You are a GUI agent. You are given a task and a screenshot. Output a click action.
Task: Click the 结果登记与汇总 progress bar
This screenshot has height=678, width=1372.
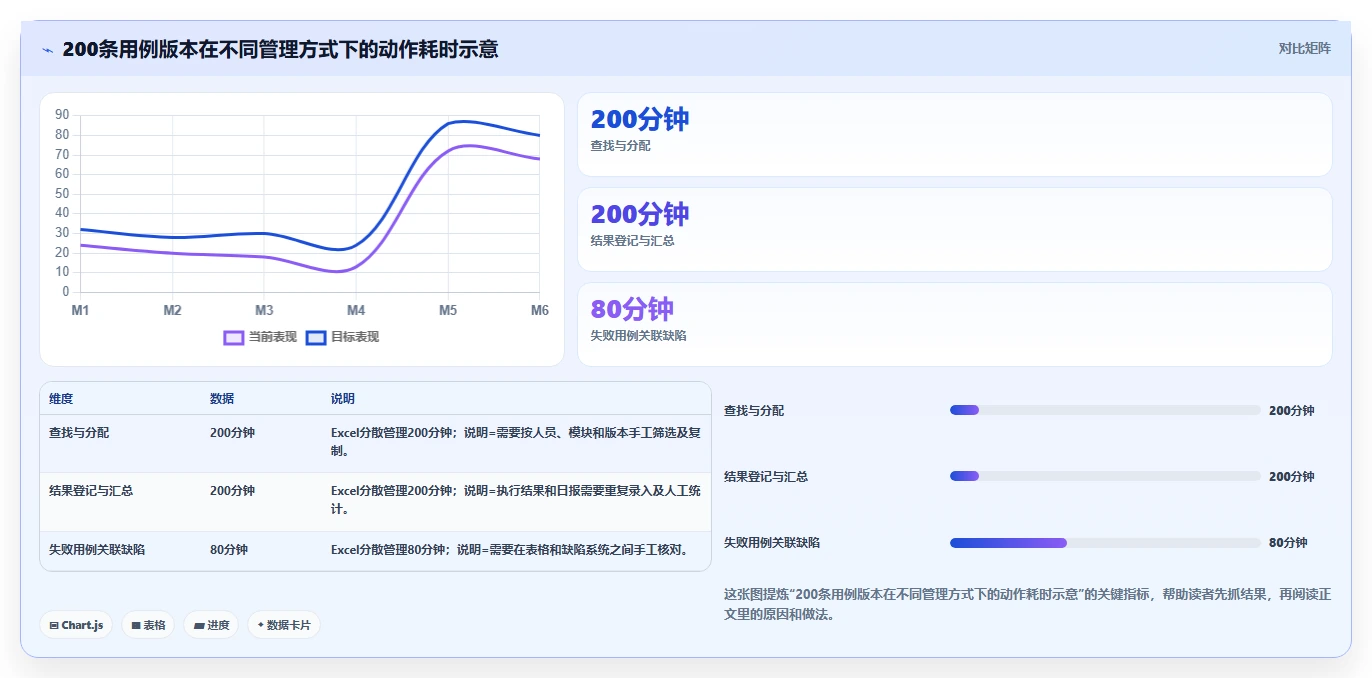click(1105, 476)
